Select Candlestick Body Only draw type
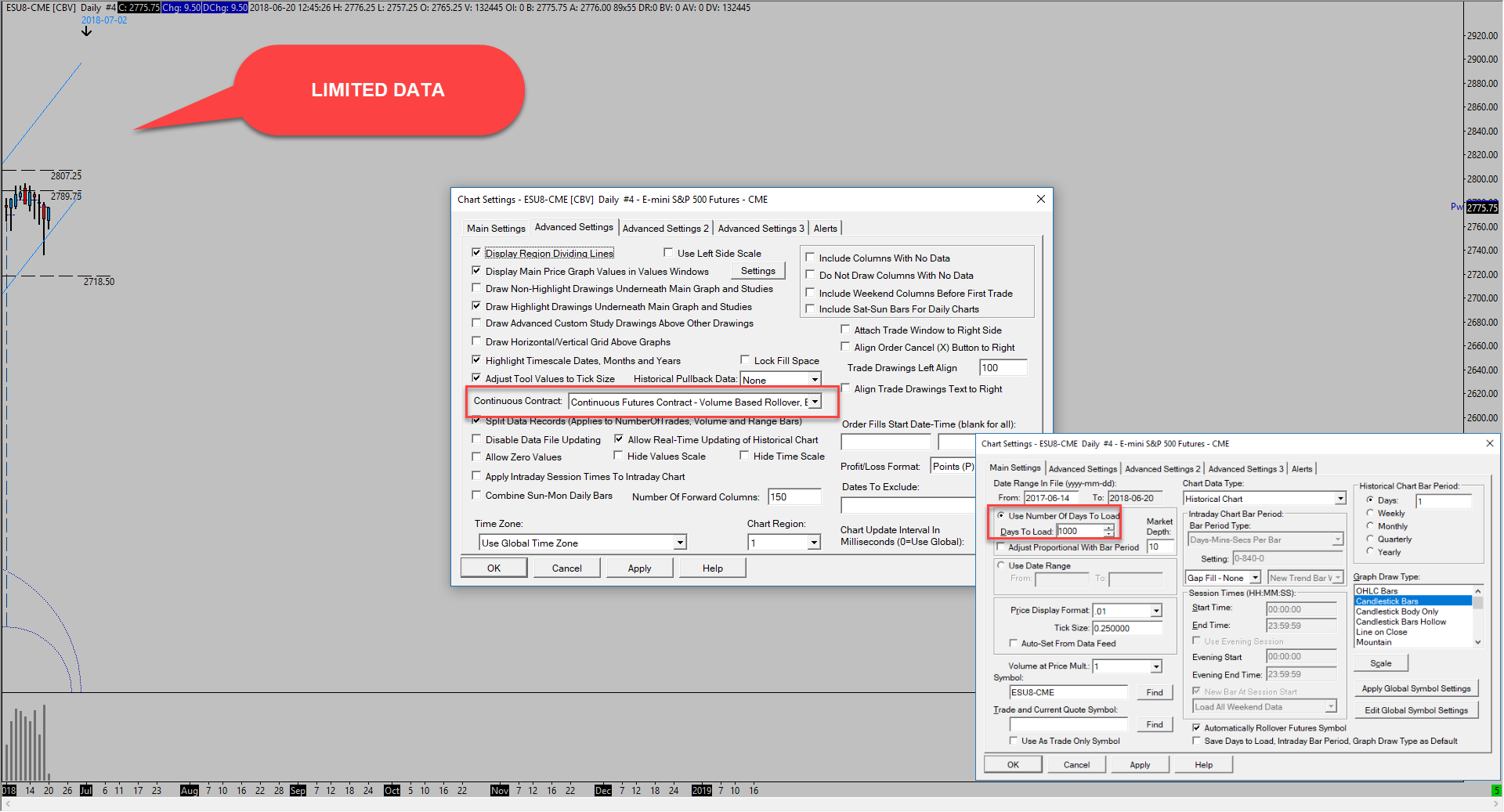The image size is (1504, 812). tap(1413, 611)
